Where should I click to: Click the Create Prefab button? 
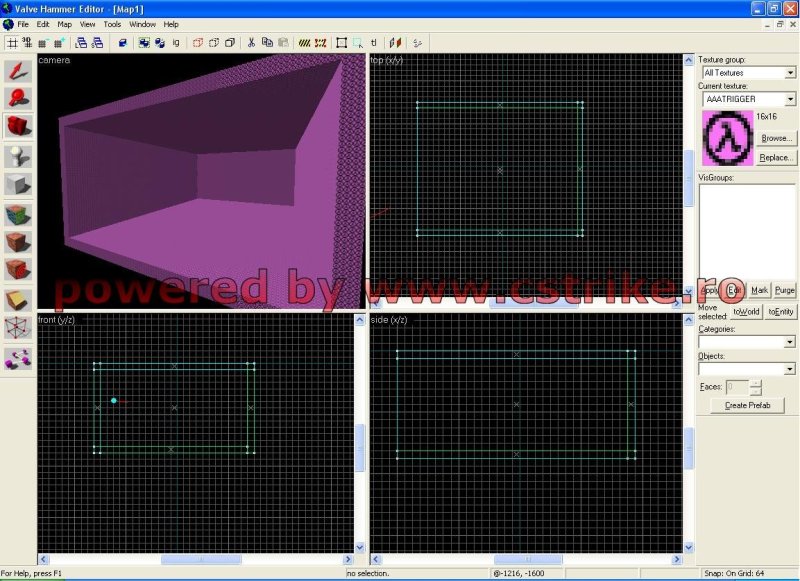(x=747, y=405)
